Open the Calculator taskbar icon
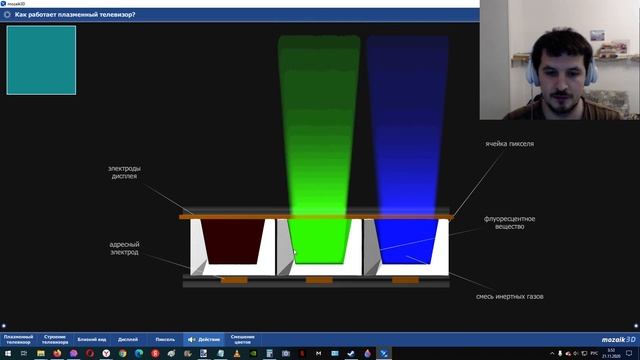Screen dimensions: 640x360 coord(269,353)
